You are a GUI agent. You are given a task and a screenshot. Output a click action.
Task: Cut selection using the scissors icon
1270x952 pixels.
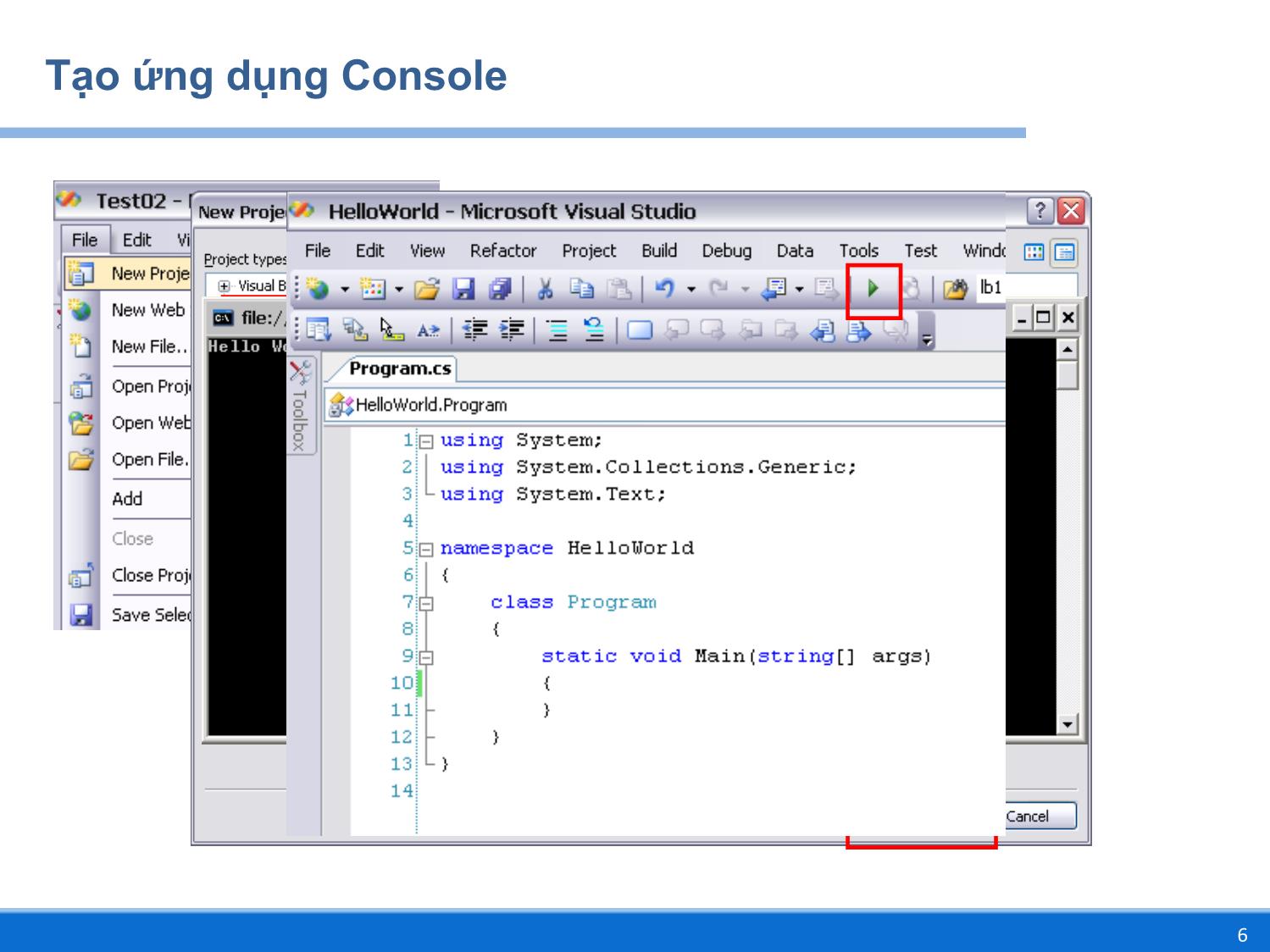pyautogui.click(x=545, y=290)
